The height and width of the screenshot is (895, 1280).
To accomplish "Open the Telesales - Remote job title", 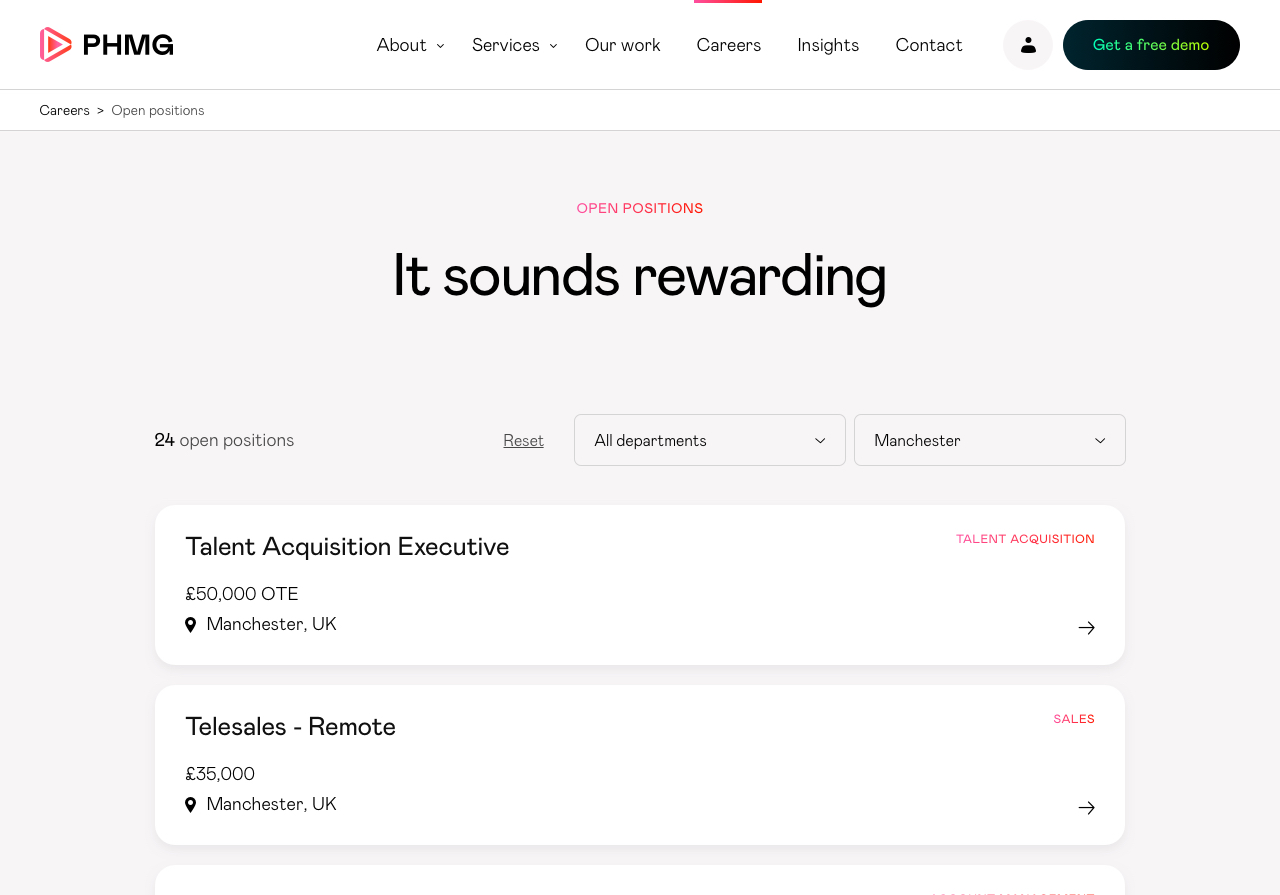I will pos(291,727).
